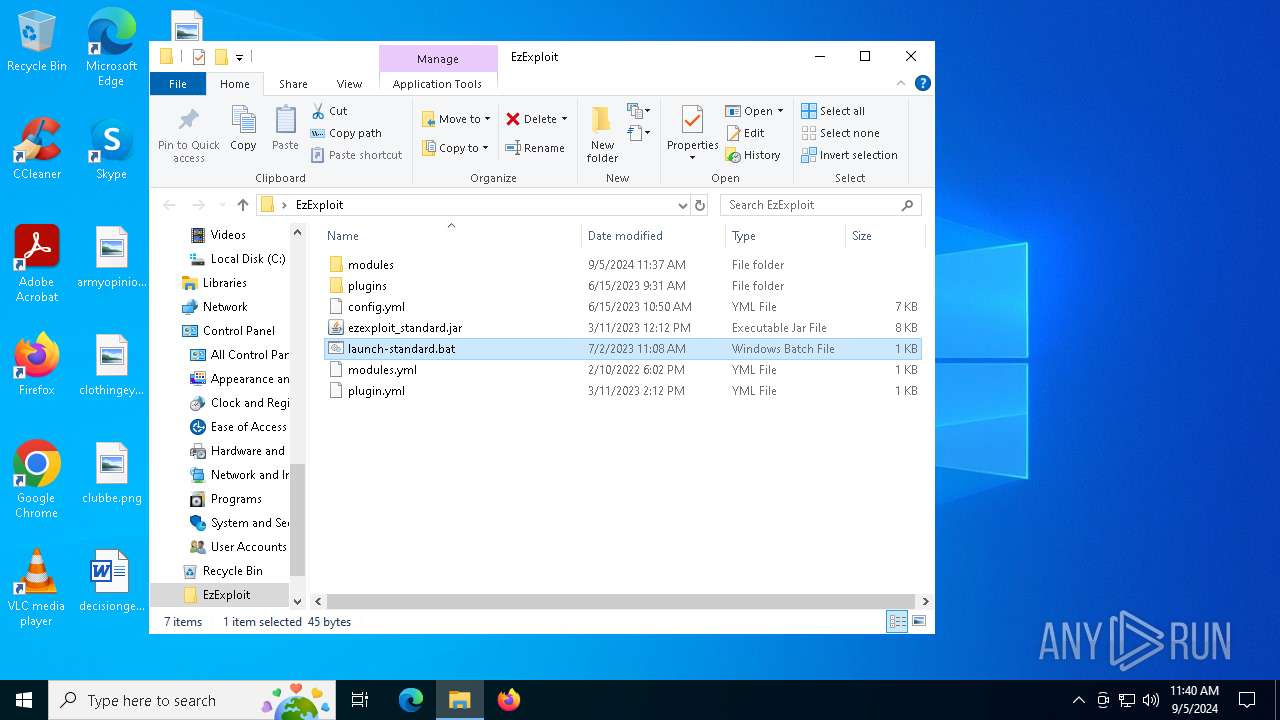The image size is (1280, 720).
Task: Open the notification center
Action: point(1247,700)
